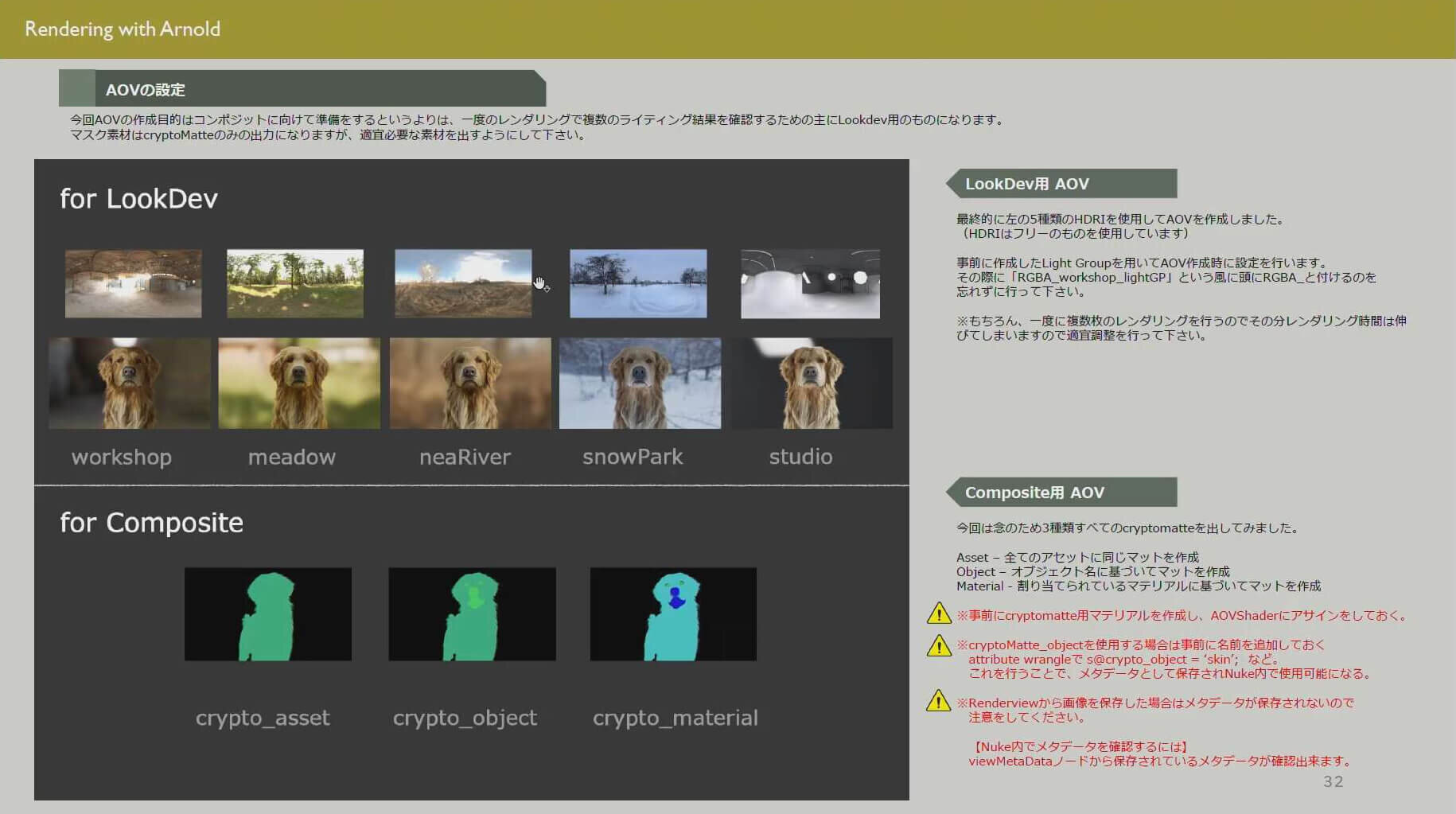Select the meadow dog render image

pos(299,384)
